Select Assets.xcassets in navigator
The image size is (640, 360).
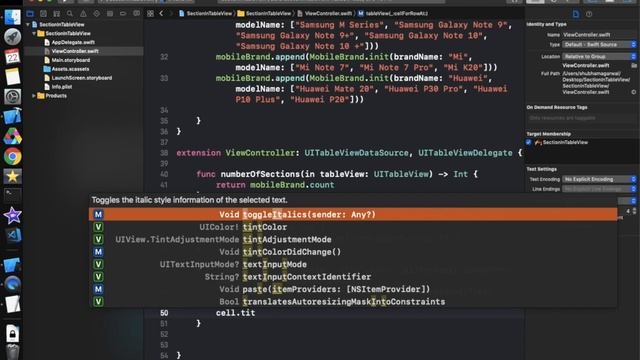[x=67, y=69]
